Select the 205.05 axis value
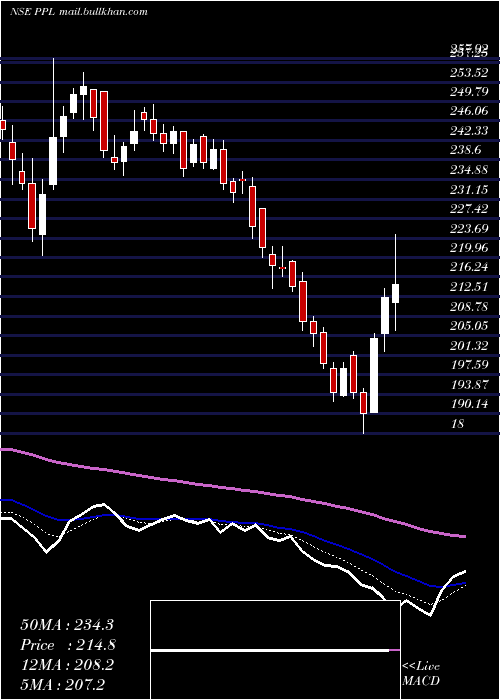The image size is (500, 700). [469, 326]
